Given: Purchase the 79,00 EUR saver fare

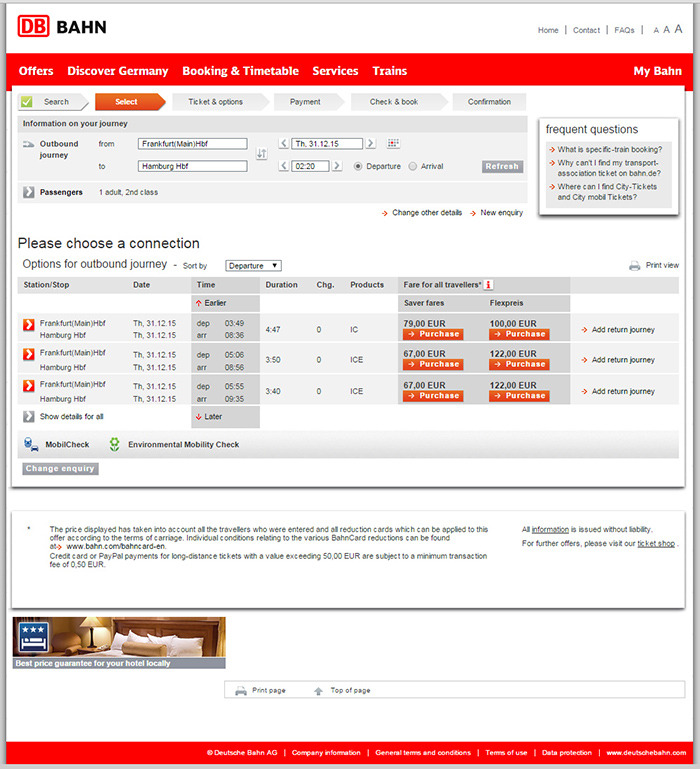Looking at the screenshot, I should pyautogui.click(x=433, y=334).
